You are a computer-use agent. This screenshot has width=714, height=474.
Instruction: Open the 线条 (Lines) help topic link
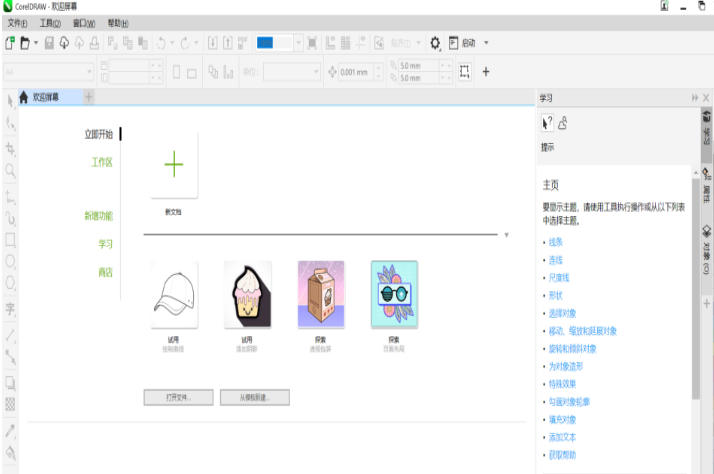click(x=556, y=242)
